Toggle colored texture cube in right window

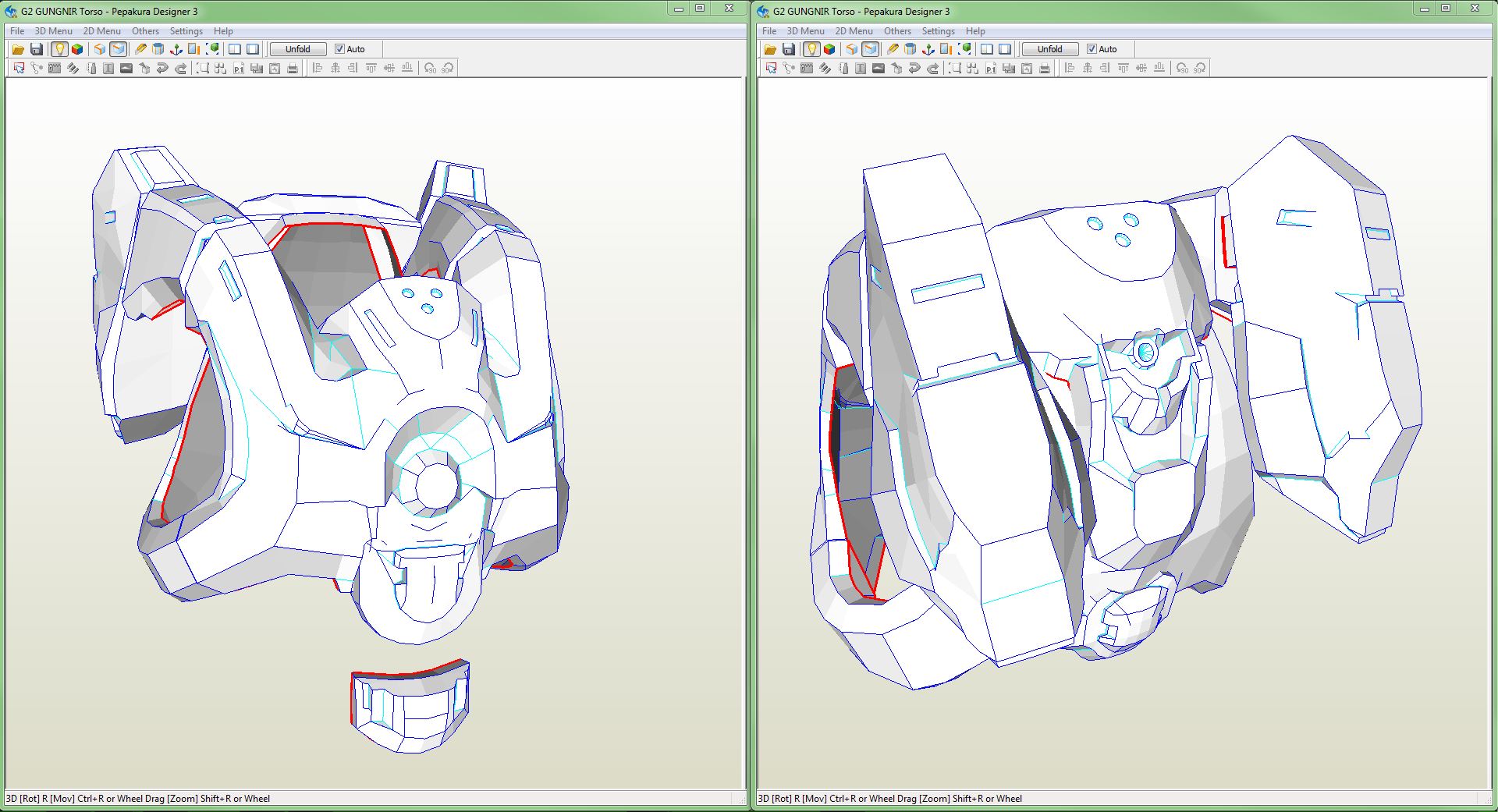coord(829,49)
